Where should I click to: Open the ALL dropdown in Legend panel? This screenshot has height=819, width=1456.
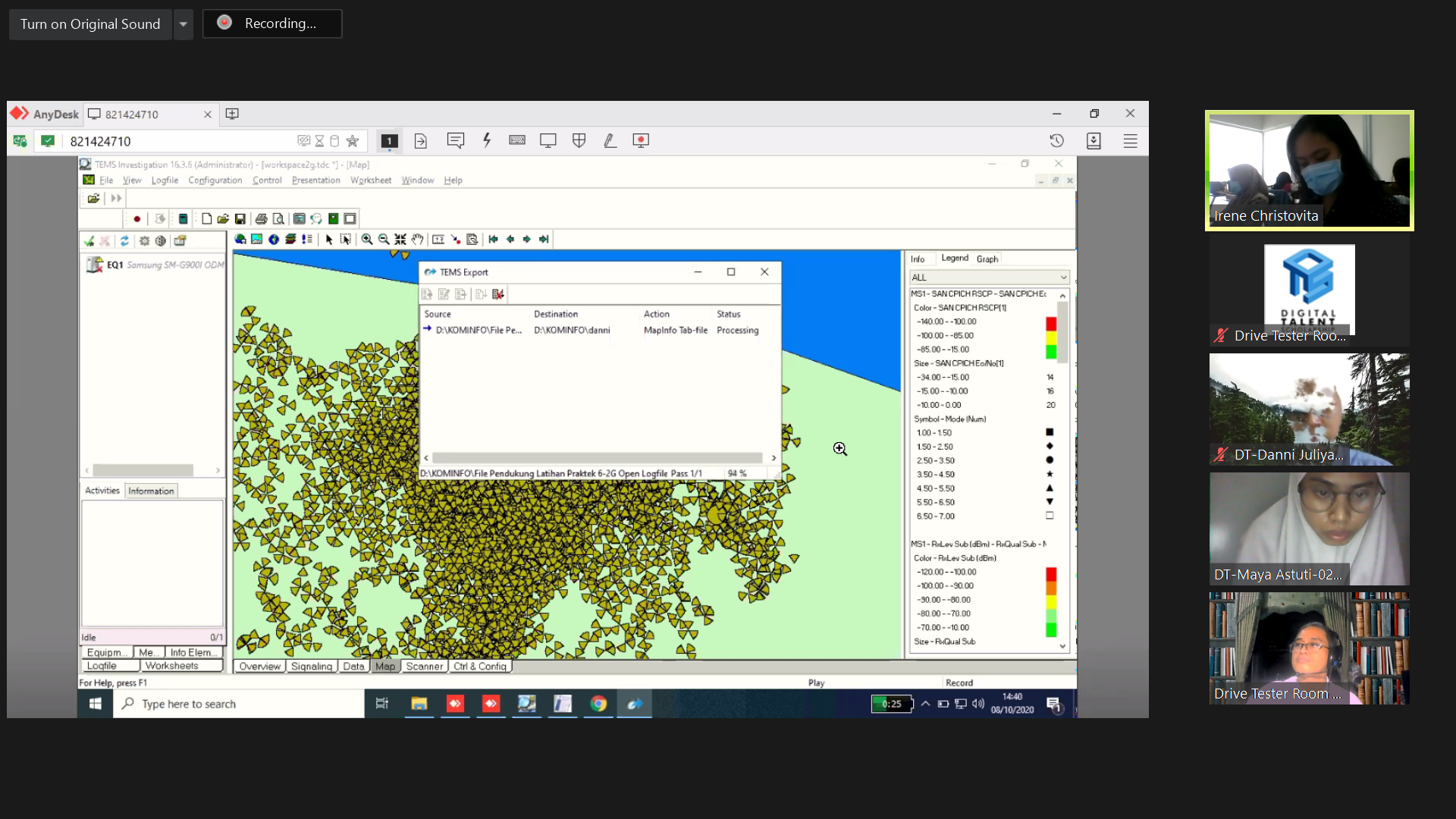point(990,278)
